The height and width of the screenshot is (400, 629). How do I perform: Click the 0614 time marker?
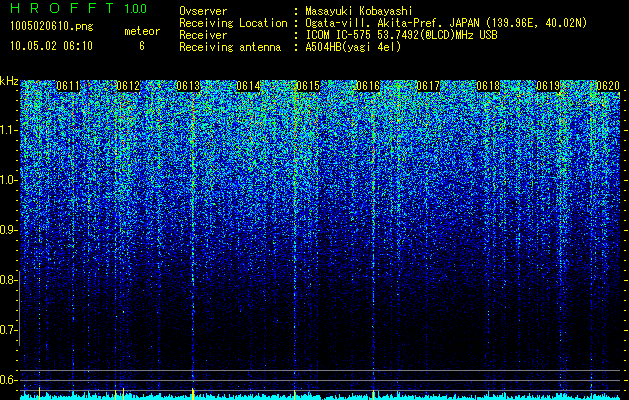[248, 86]
